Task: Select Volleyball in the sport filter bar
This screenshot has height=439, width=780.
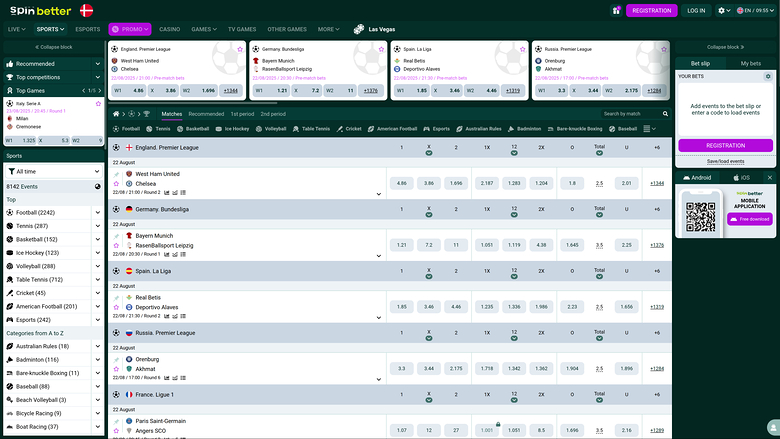Action: coord(271,129)
